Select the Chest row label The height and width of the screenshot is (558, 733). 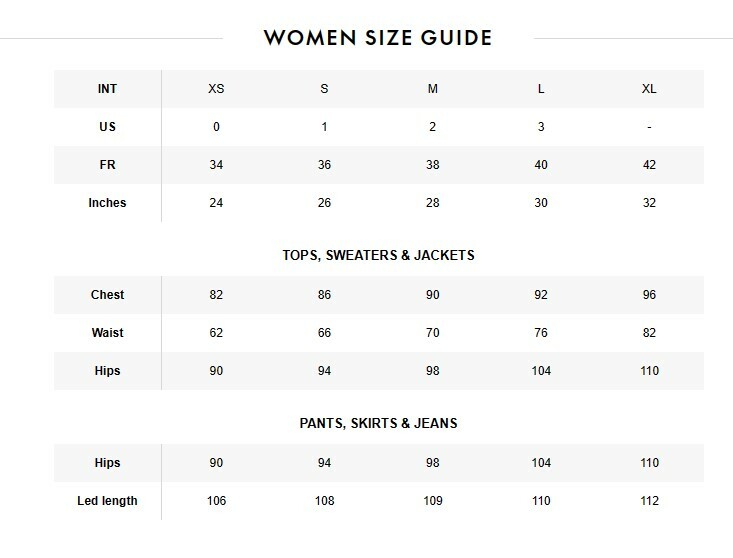click(107, 295)
